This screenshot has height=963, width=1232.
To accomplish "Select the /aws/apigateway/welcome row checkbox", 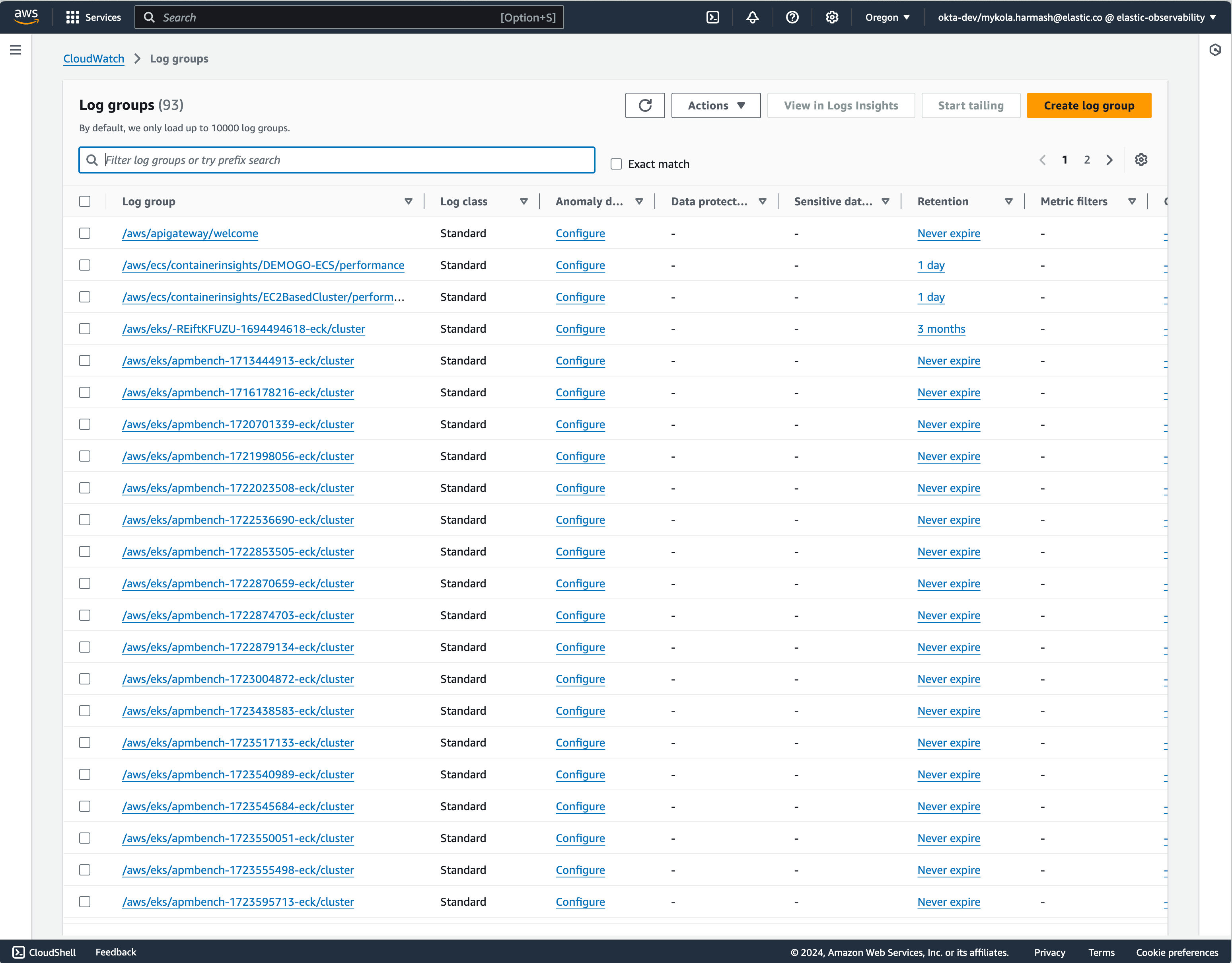I will pos(85,233).
